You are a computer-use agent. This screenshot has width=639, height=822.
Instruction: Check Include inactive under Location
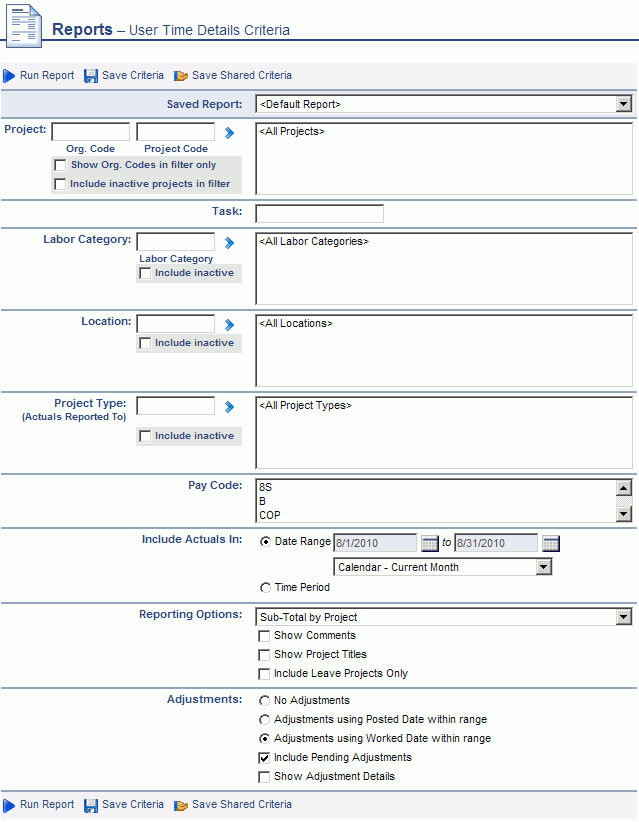tap(145, 343)
